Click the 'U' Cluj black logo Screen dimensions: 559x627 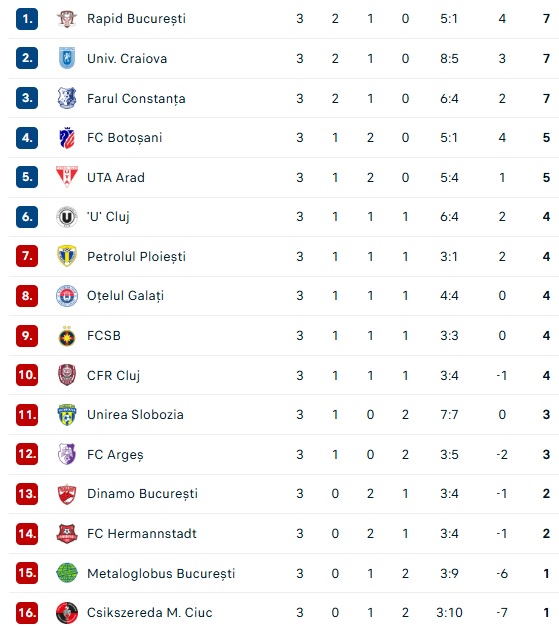[x=67, y=217]
